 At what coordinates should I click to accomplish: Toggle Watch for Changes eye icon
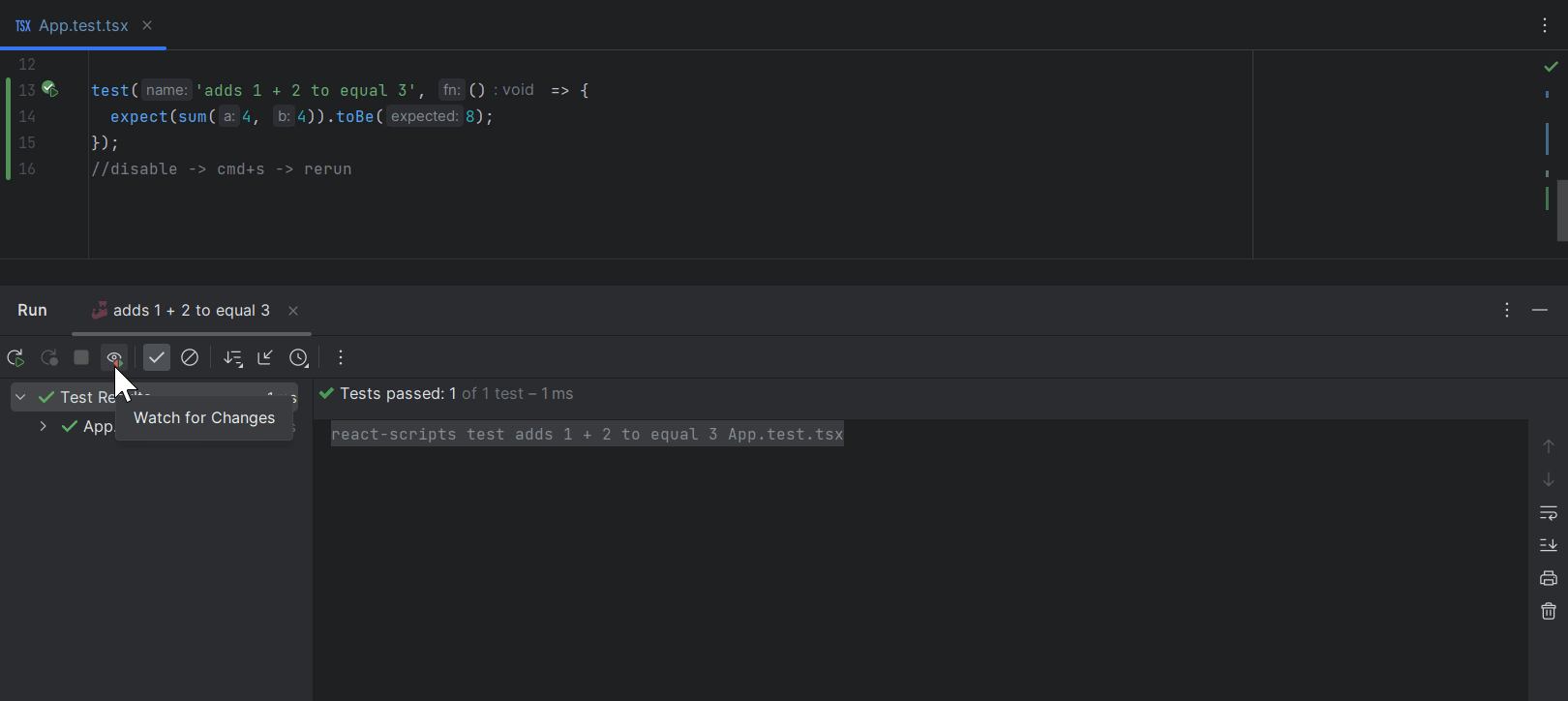[x=114, y=358]
